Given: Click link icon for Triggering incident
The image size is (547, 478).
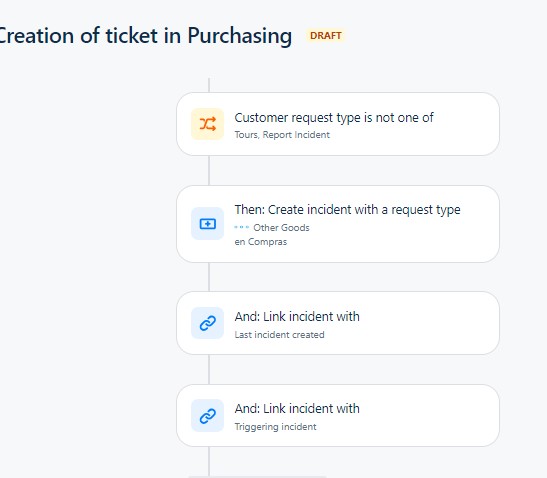Looking at the screenshot, I should click(207, 416).
